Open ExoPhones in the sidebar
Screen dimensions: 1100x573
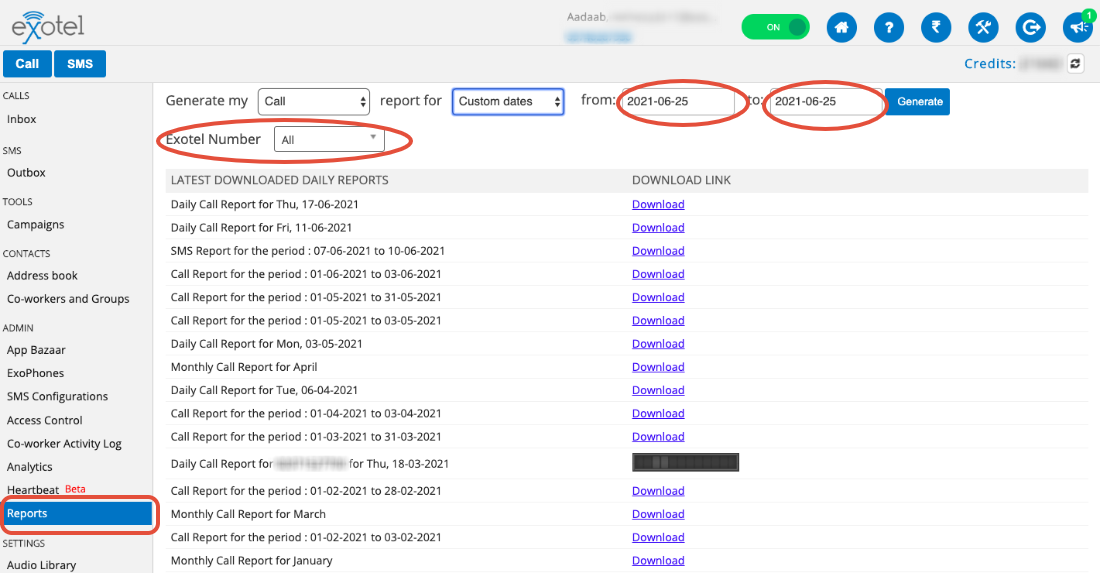(35, 373)
